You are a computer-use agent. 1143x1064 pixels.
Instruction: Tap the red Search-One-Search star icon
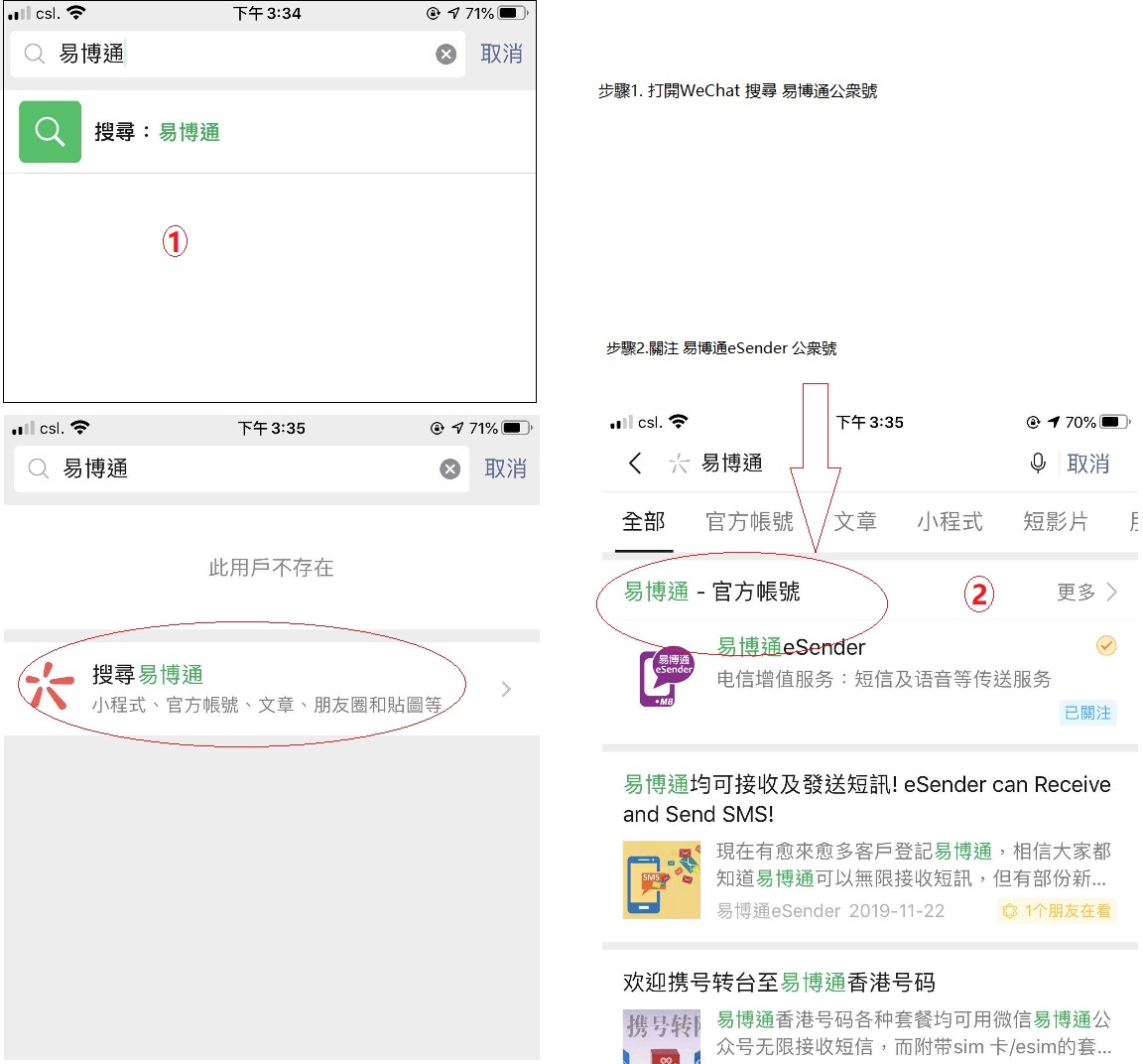(50, 686)
